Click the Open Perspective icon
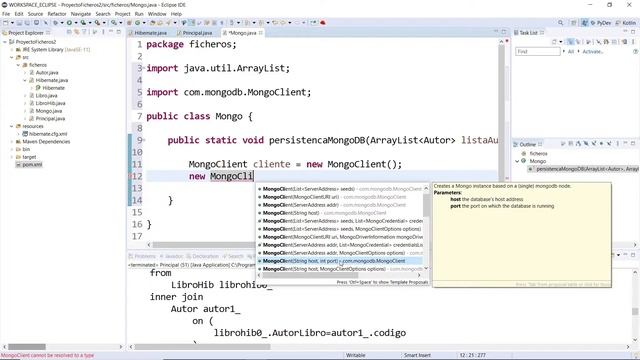Viewport: 640px width, 360px height. pos(573,23)
